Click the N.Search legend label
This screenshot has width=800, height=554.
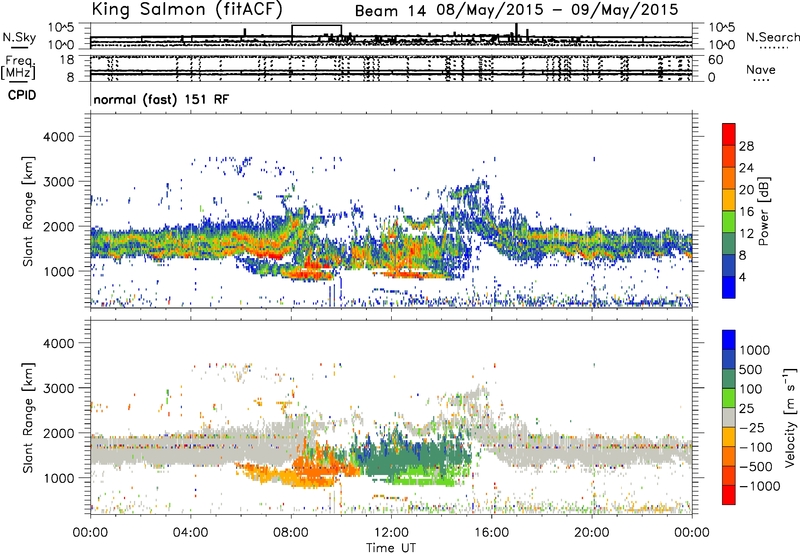[x=772, y=37]
